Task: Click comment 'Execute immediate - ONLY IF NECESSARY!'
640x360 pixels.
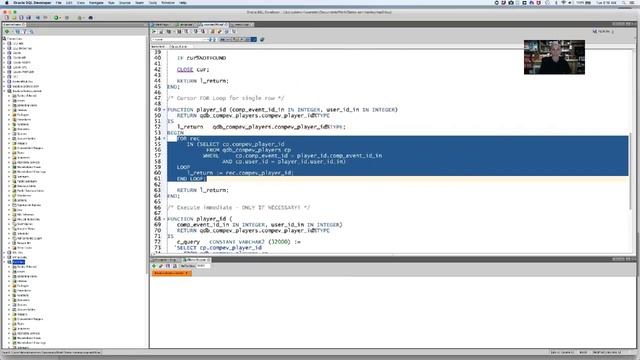Action: point(239,208)
